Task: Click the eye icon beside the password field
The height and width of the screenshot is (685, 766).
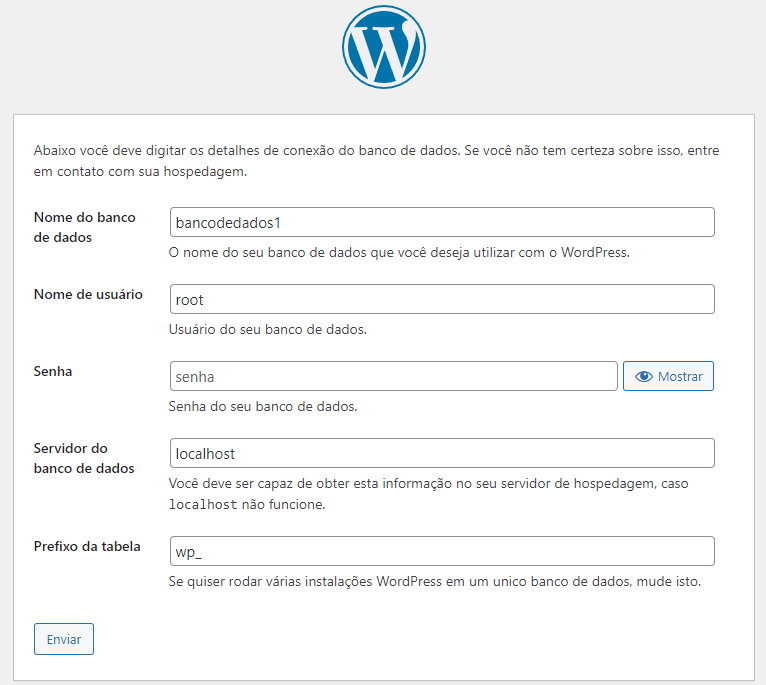Action: pos(643,377)
